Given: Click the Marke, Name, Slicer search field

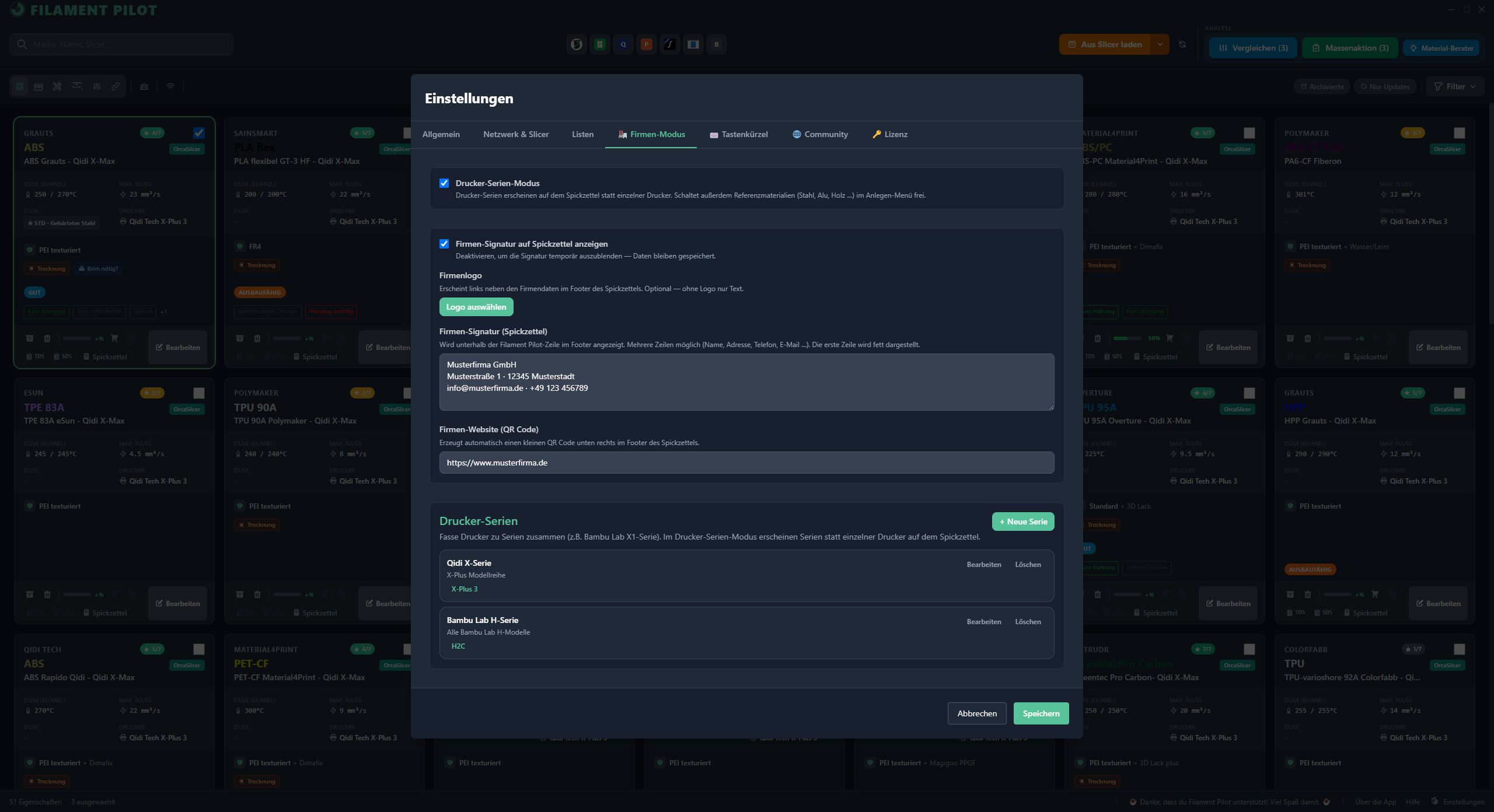Looking at the screenshot, I should coord(121,44).
